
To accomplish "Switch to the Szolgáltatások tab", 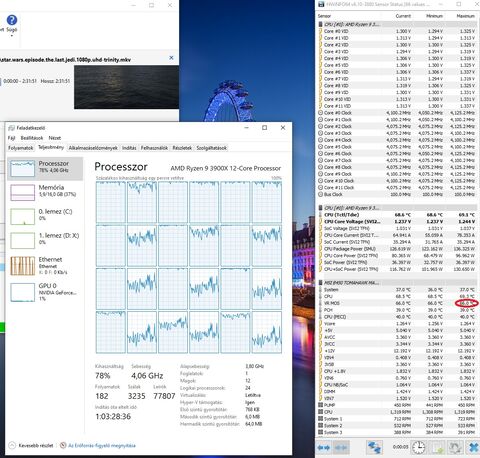I will click(211, 148).
